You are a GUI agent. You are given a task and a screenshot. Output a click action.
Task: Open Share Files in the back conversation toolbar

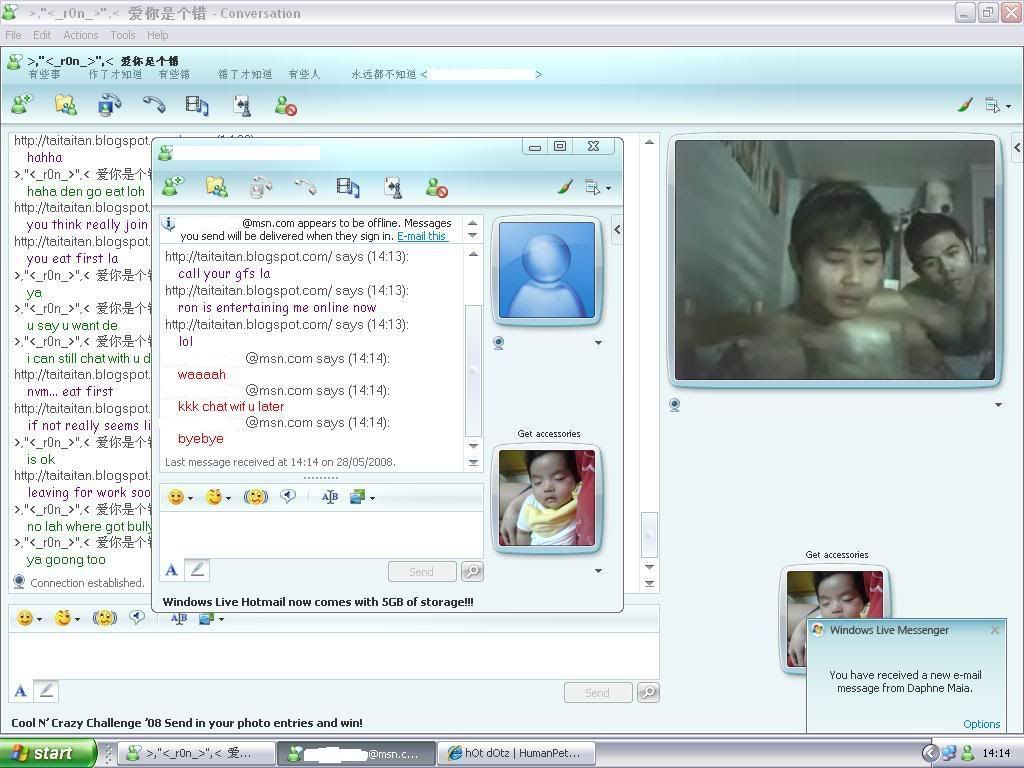click(x=65, y=104)
